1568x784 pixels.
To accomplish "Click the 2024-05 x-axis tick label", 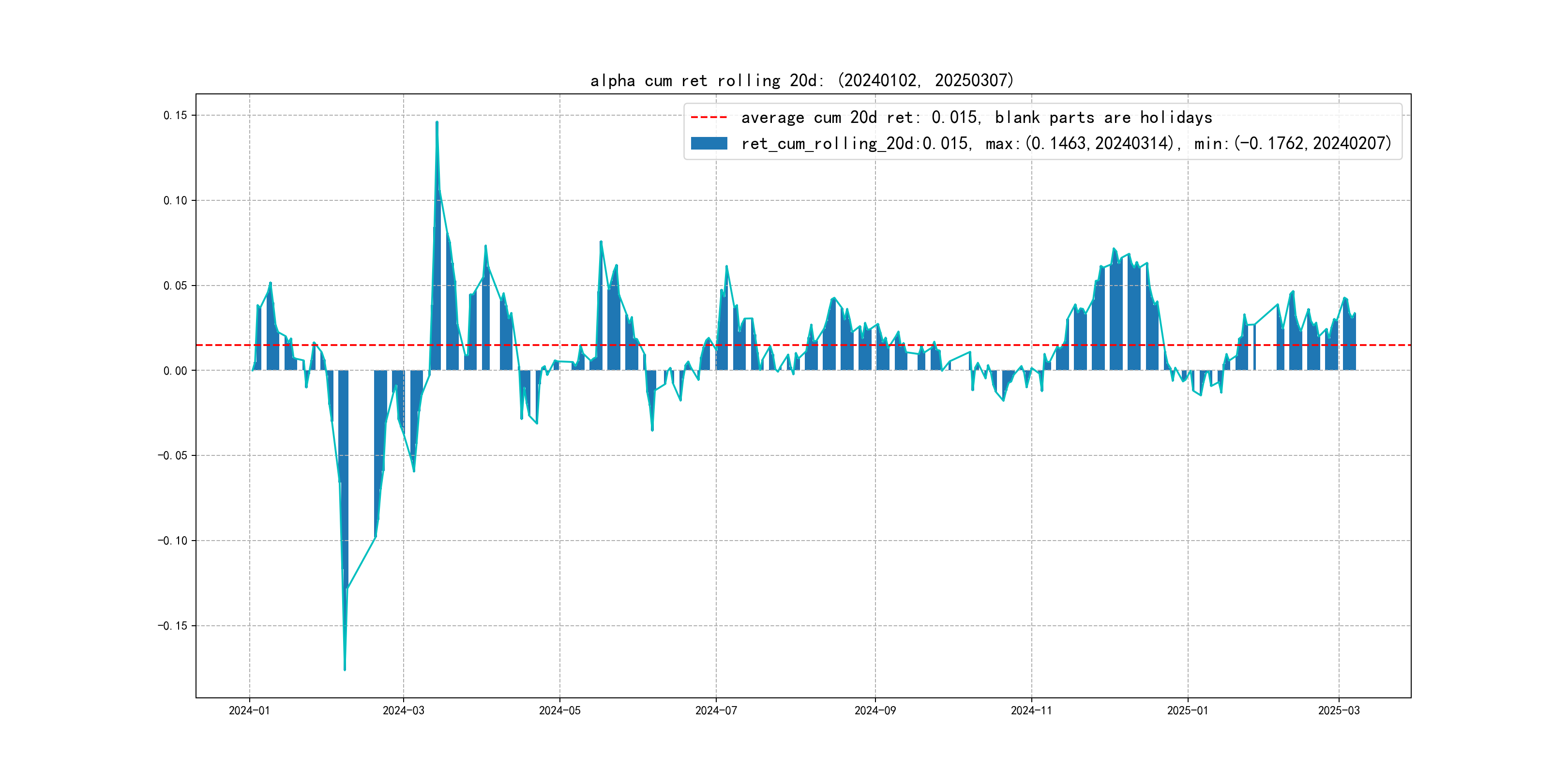I will point(559,710).
